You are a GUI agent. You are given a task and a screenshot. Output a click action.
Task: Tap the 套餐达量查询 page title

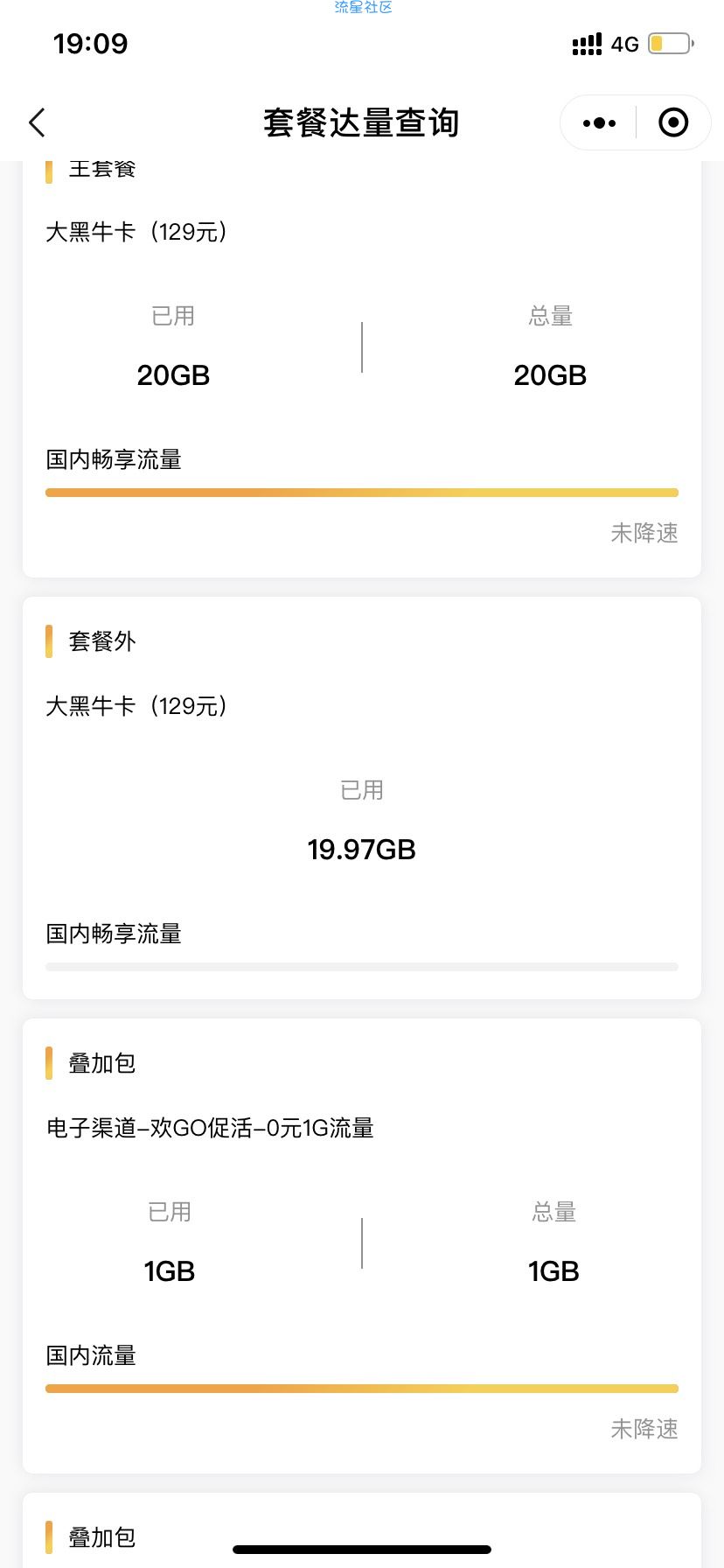(361, 123)
